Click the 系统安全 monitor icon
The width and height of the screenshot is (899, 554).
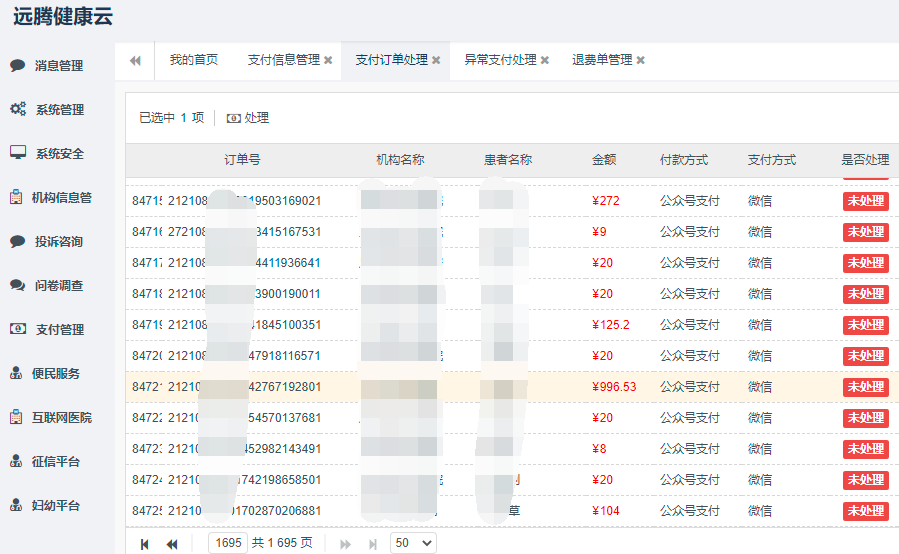pos(17,153)
